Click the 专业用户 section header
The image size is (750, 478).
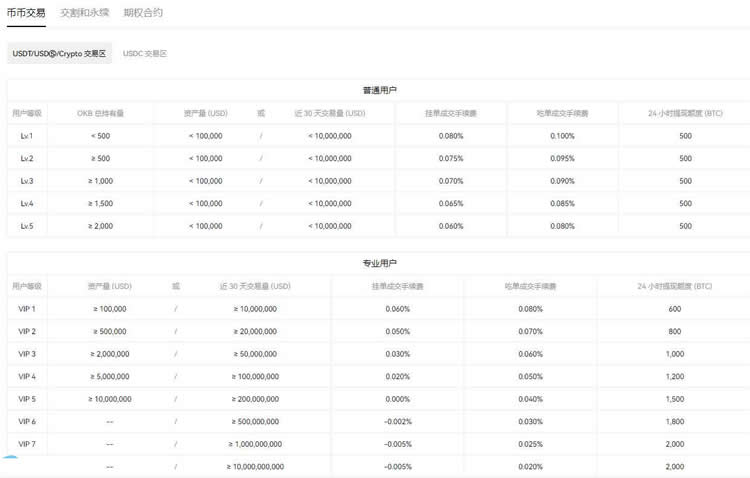click(x=379, y=263)
